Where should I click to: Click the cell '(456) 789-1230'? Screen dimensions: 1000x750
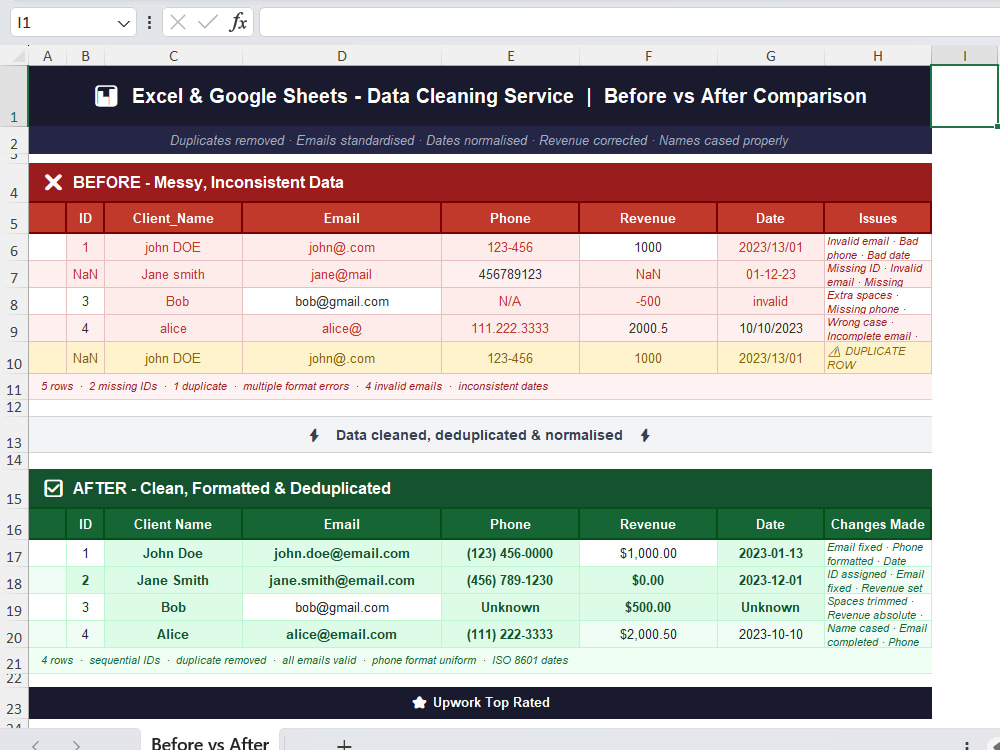pyautogui.click(x=510, y=580)
